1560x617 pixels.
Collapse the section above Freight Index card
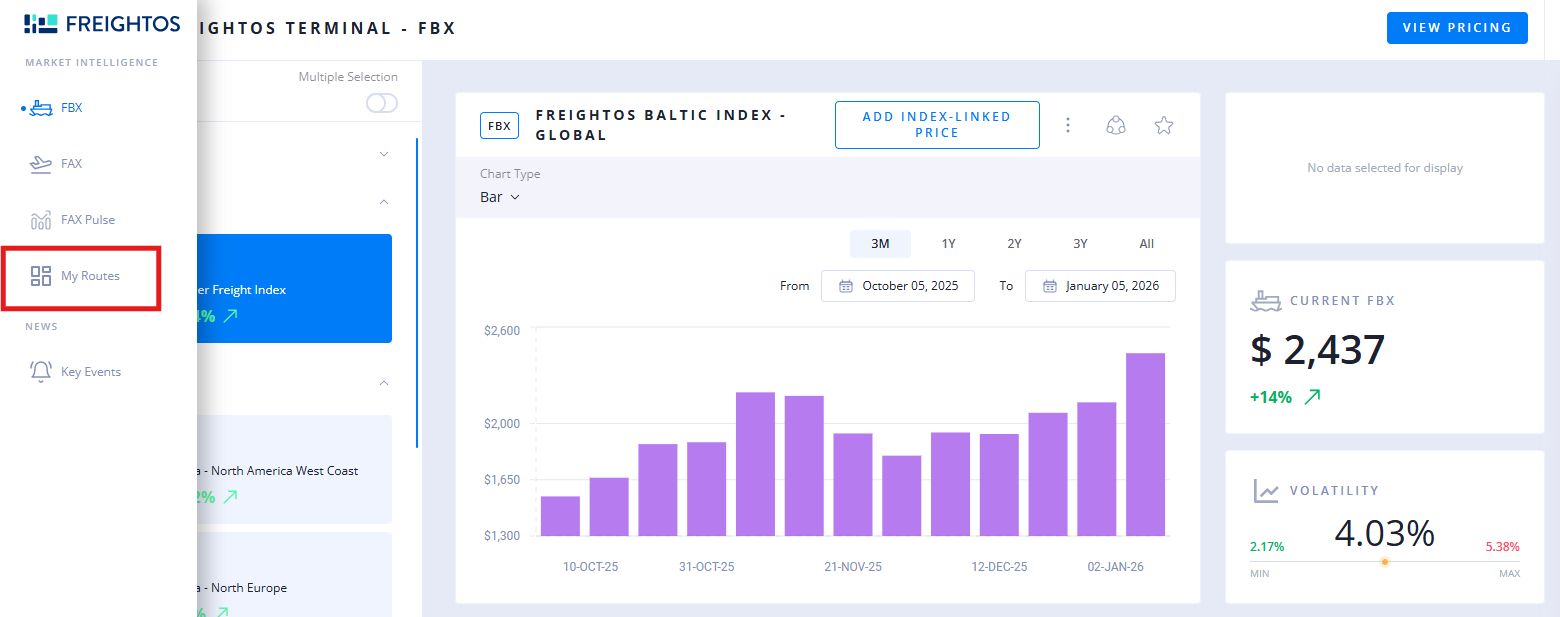384,202
